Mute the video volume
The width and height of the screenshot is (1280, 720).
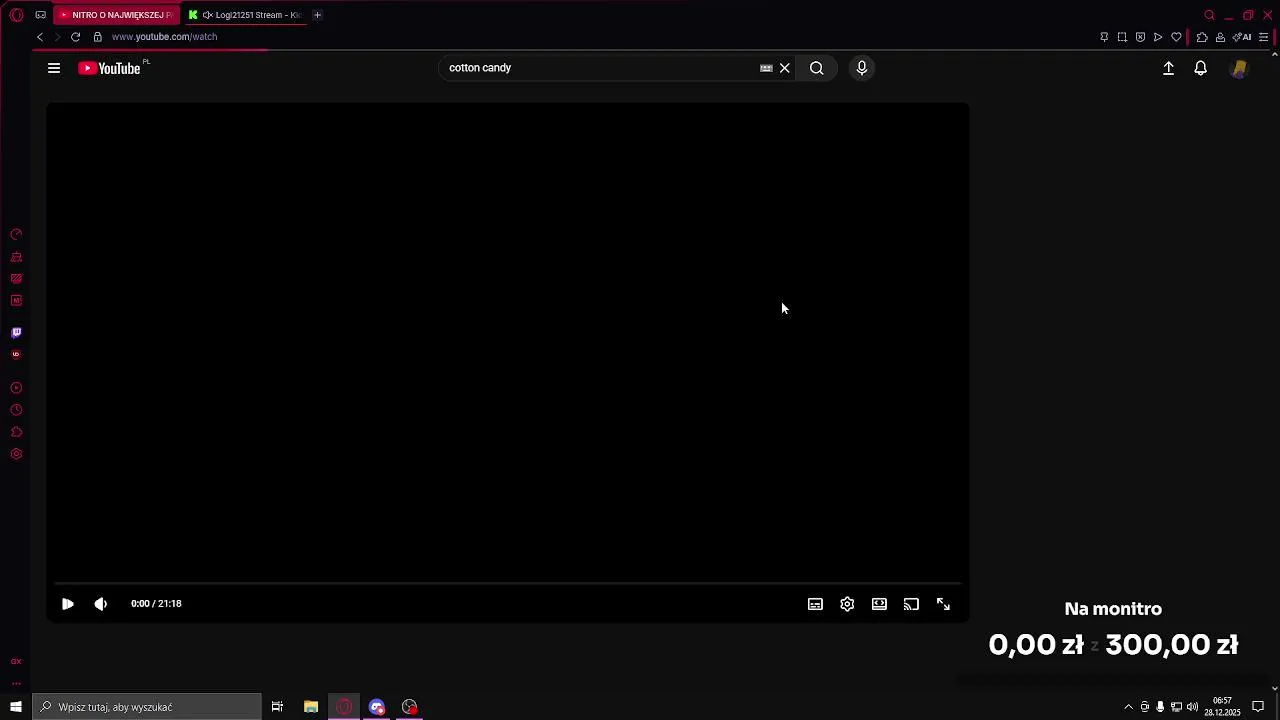[100, 604]
